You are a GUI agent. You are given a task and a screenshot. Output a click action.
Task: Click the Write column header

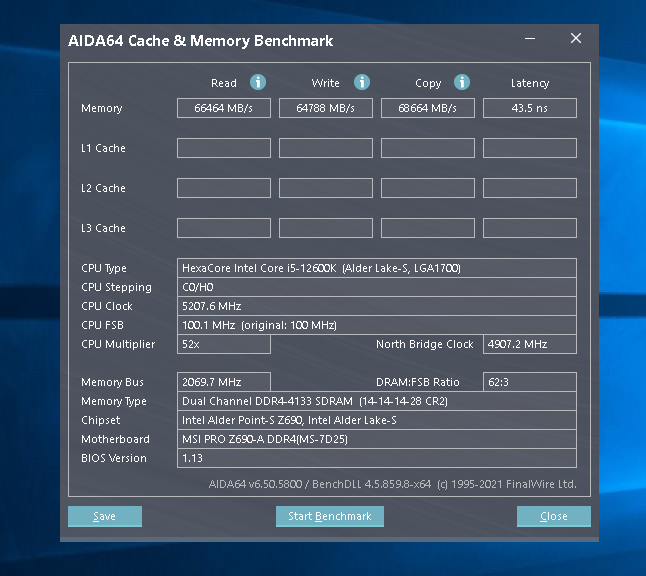point(325,83)
